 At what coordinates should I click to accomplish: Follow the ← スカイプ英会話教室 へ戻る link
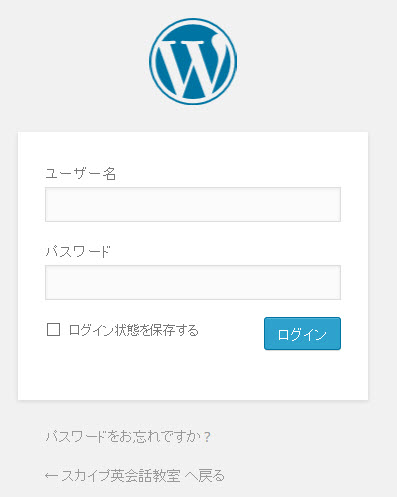[135, 476]
